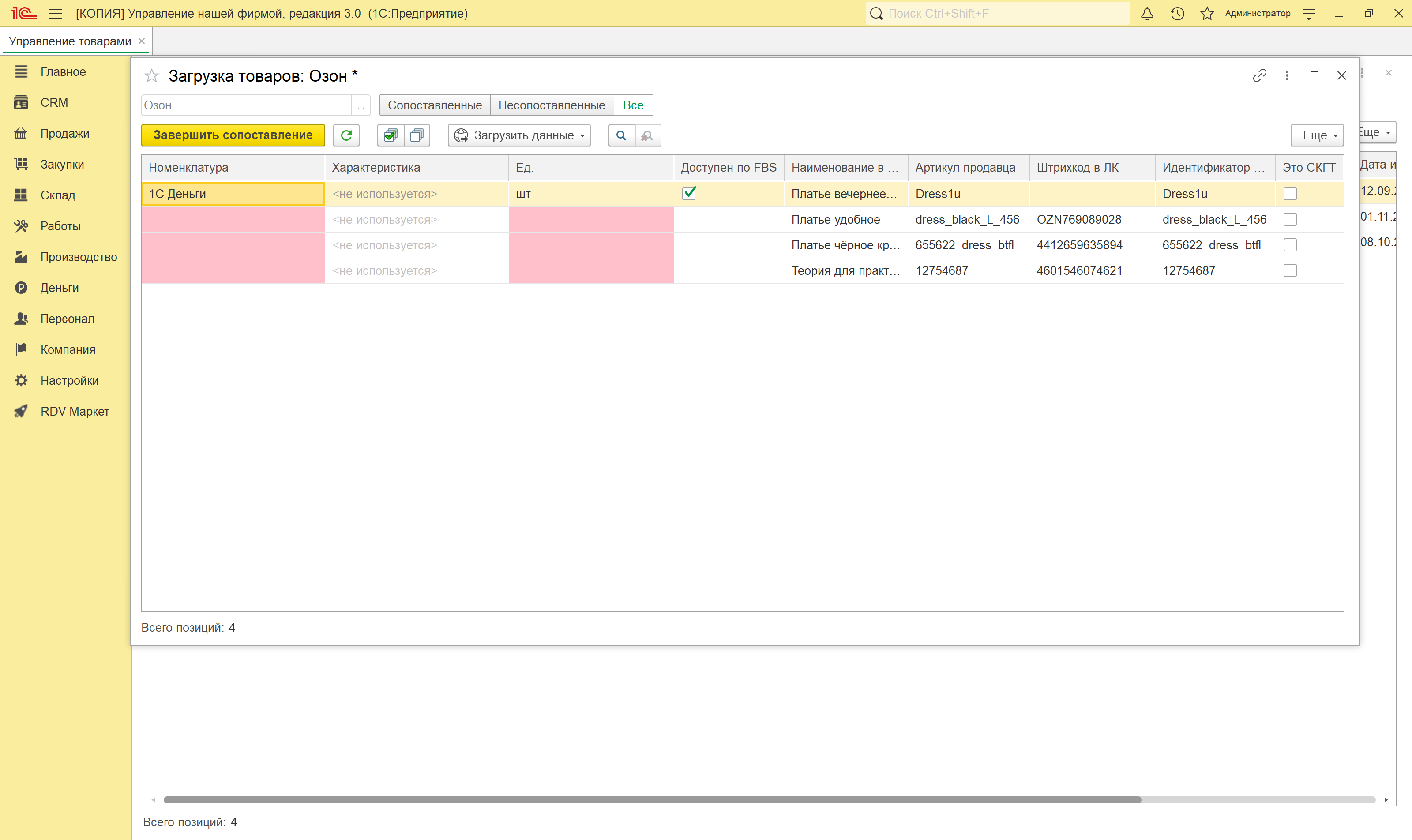This screenshot has width=1412, height=840.
Task: Toggle Это СКГТ for dress_black_L_456 row
Action: [1290, 219]
